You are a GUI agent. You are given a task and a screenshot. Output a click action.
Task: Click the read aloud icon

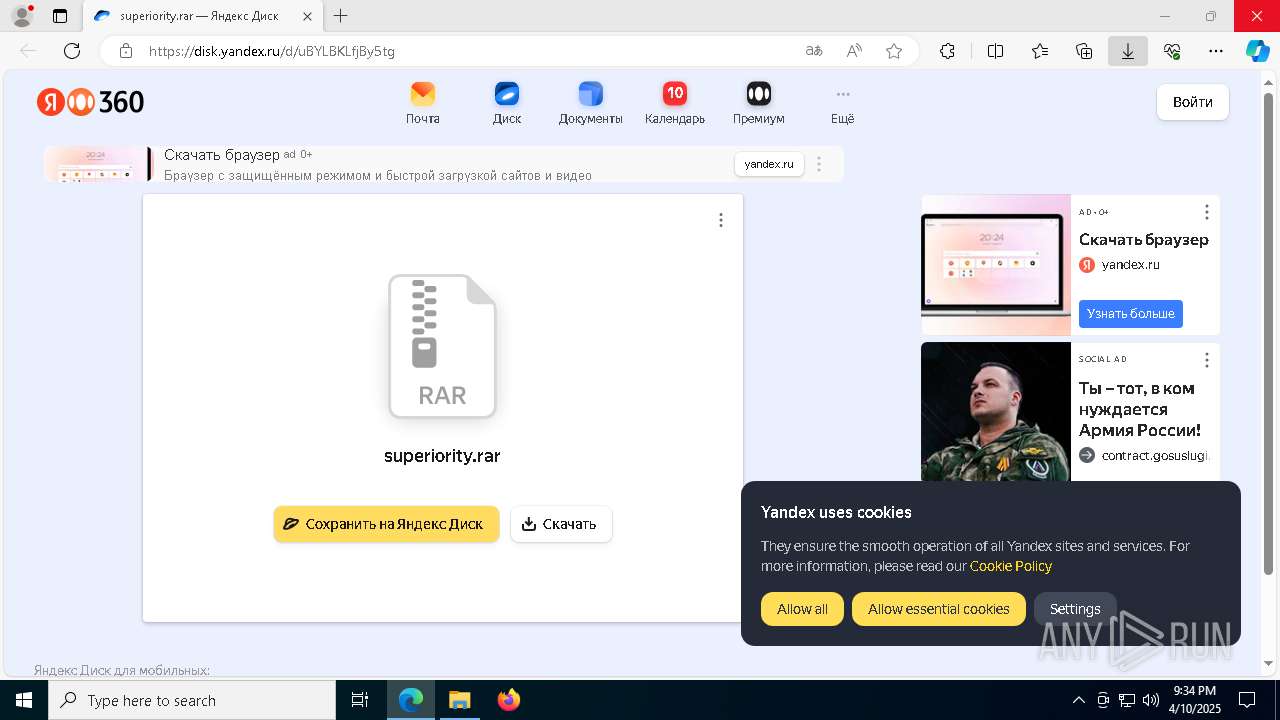[x=854, y=51]
